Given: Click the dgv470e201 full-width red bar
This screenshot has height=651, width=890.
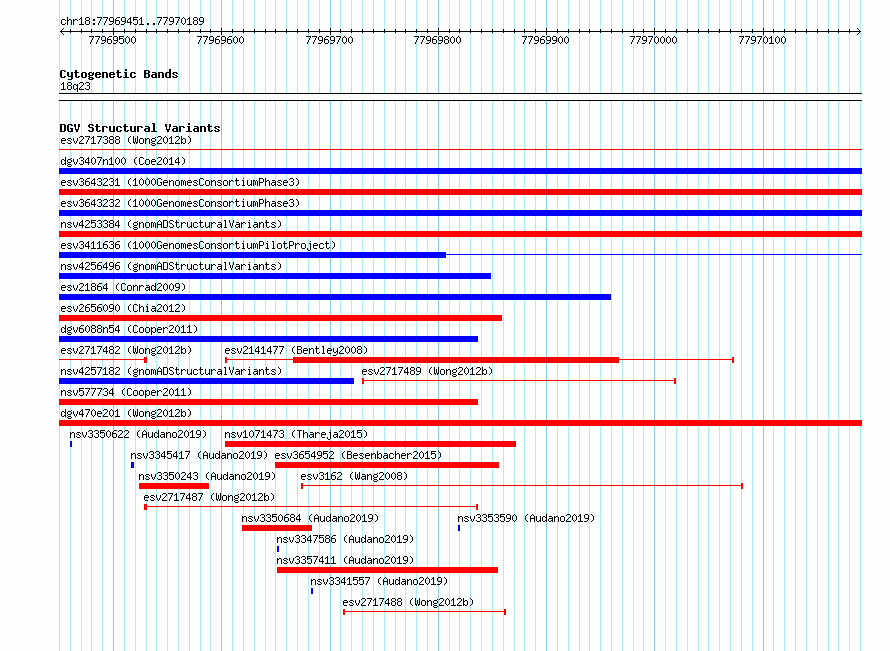Looking at the screenshot, I should click(x=460, y=423).
